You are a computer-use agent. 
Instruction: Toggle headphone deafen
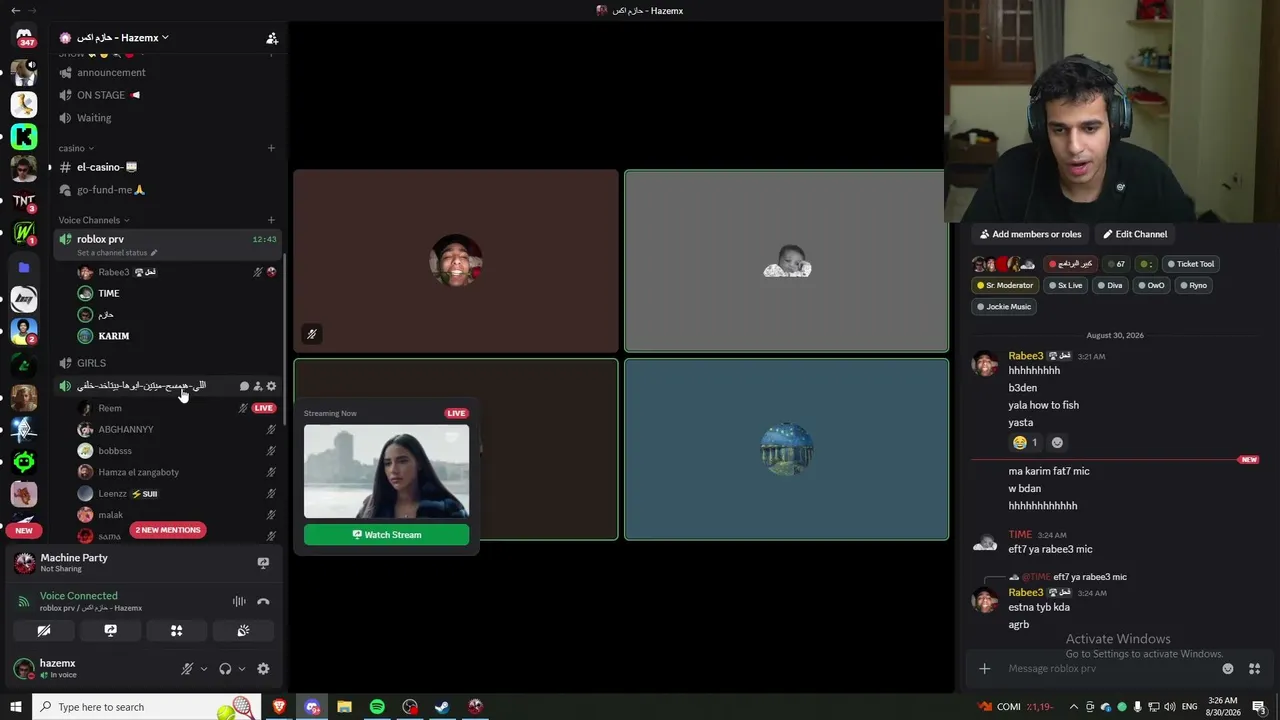point(225,669)
